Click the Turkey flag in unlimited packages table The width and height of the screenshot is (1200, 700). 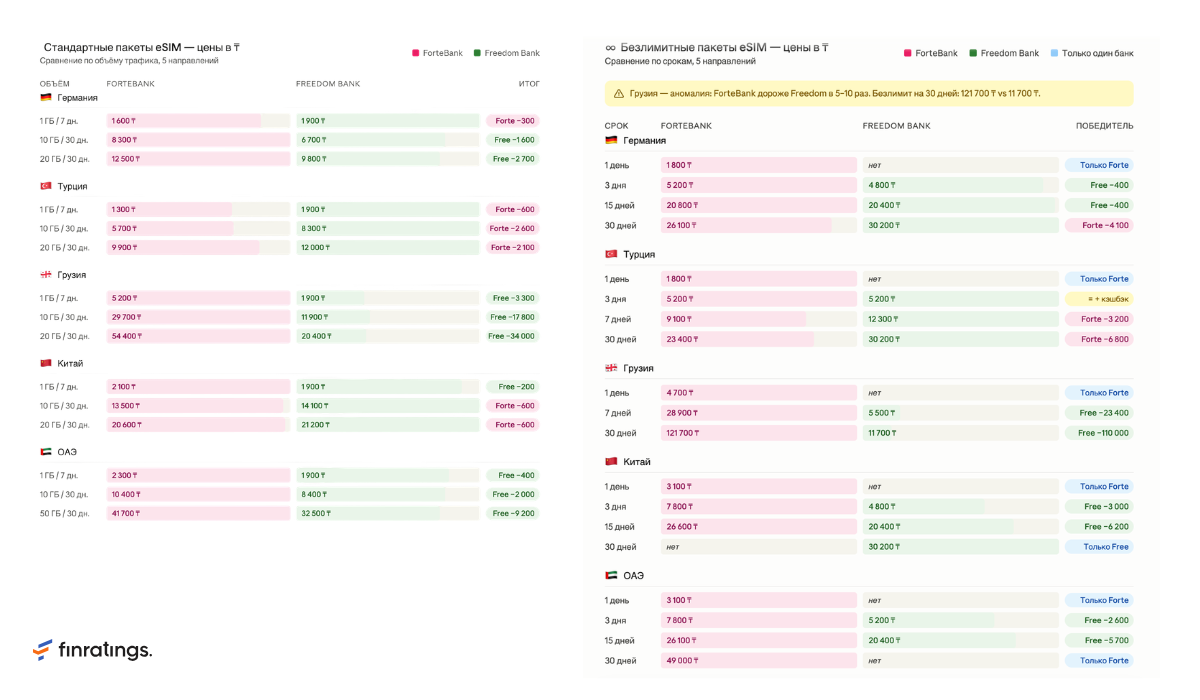[611, 254]
